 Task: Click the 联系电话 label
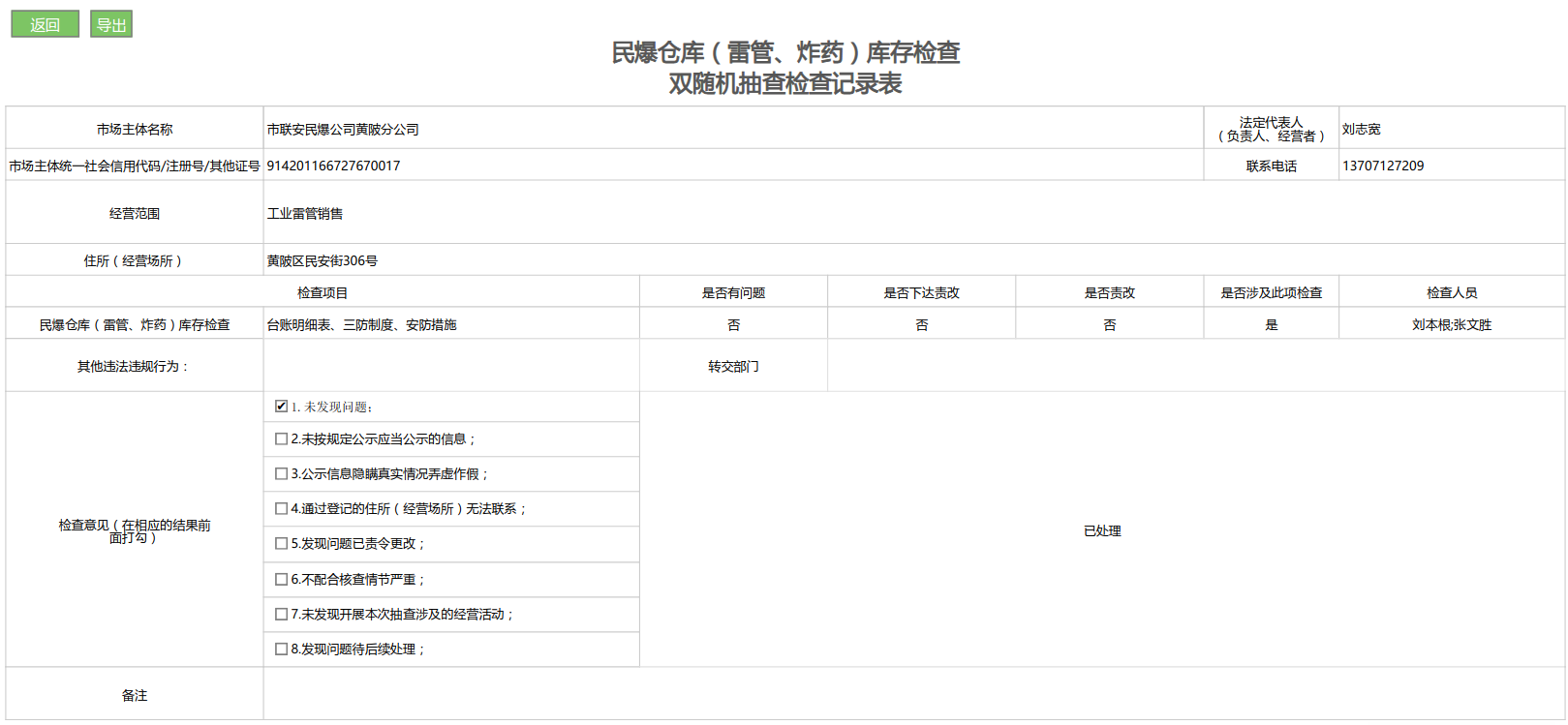coord(1271,166)
